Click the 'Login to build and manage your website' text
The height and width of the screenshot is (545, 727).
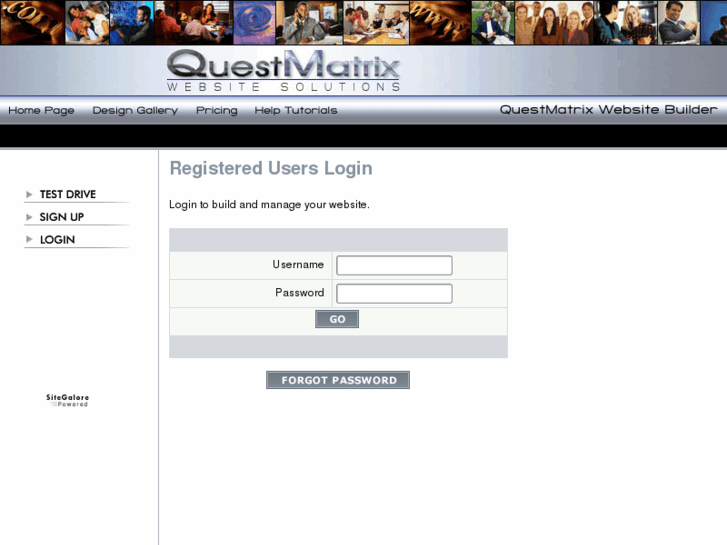tap(269, 205)
